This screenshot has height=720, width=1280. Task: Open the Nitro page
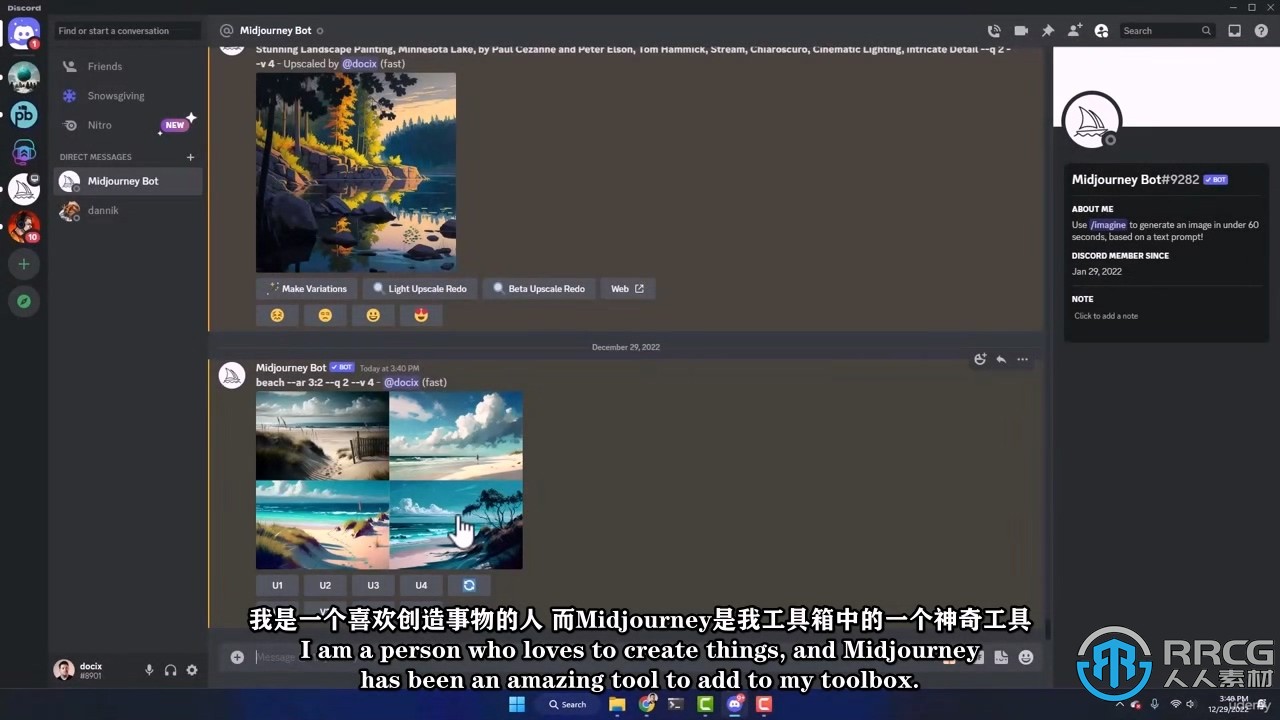(x=127, y=125)
